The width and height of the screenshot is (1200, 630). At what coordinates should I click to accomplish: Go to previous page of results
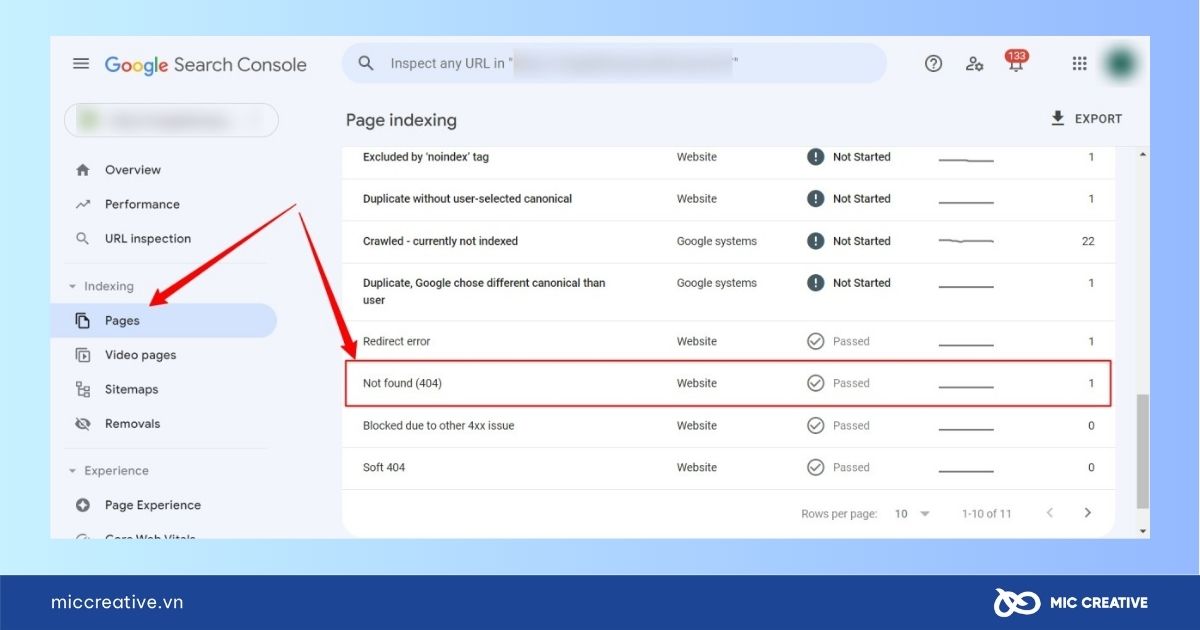tap(1049, 513)
